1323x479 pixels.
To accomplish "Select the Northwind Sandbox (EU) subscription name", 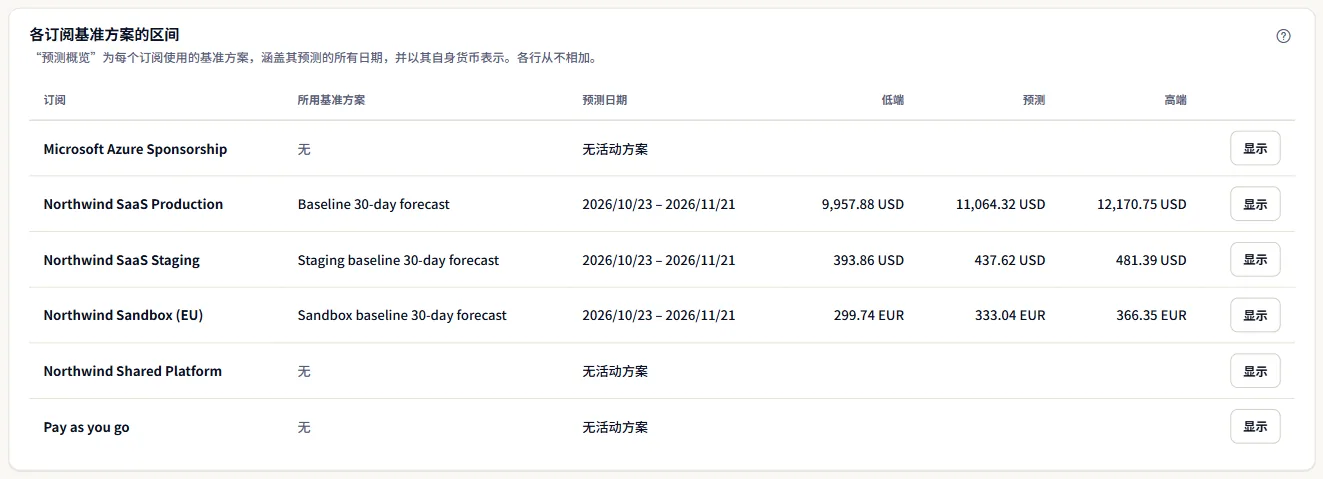I will [123, 315].
